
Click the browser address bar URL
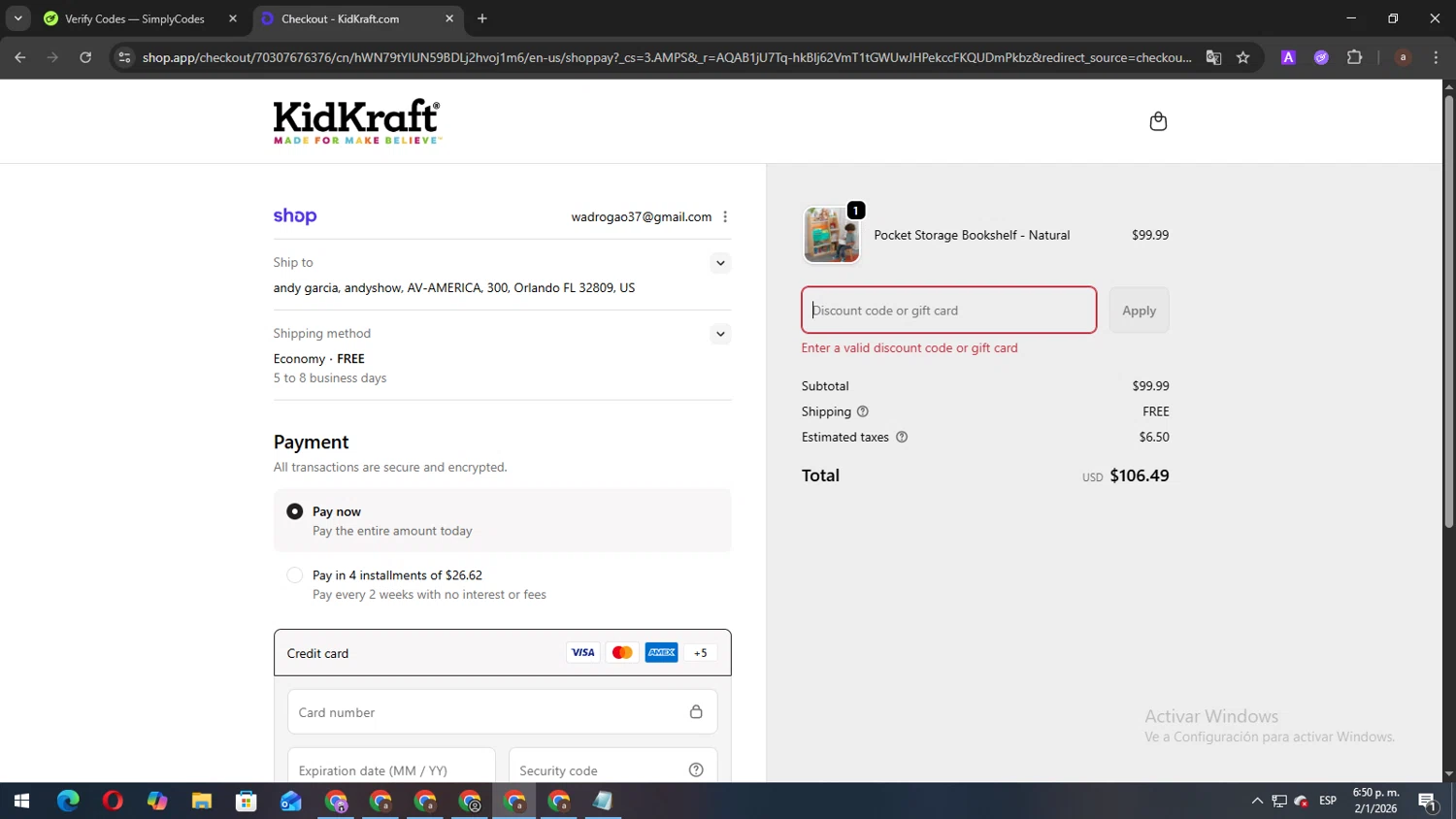click(x=667, y=57)
